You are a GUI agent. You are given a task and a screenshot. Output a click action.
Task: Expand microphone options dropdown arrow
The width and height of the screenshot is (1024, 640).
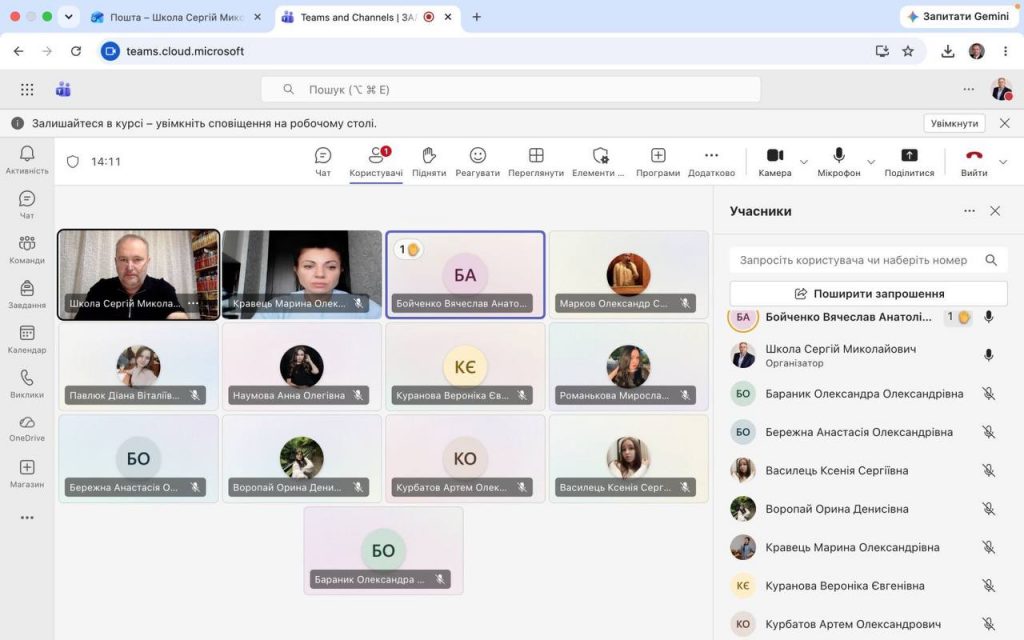871,162
